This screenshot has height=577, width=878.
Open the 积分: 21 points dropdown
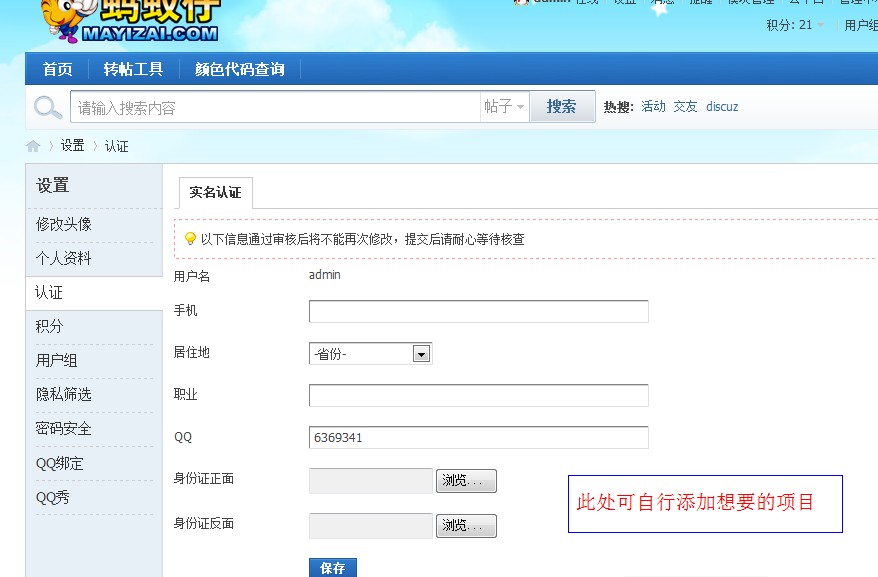[795, 25]
